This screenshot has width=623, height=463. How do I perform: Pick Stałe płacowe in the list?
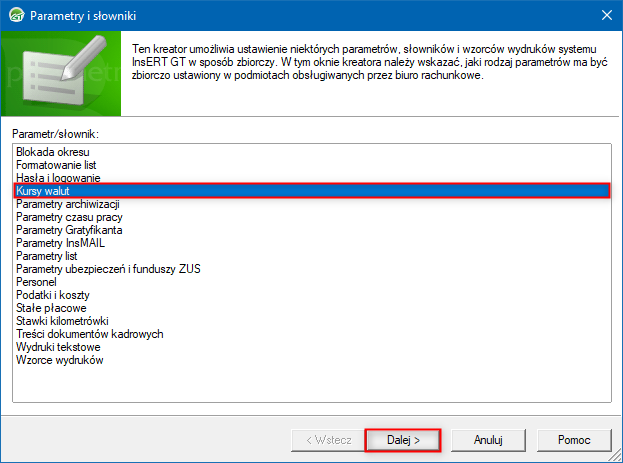tap(312, 308)
